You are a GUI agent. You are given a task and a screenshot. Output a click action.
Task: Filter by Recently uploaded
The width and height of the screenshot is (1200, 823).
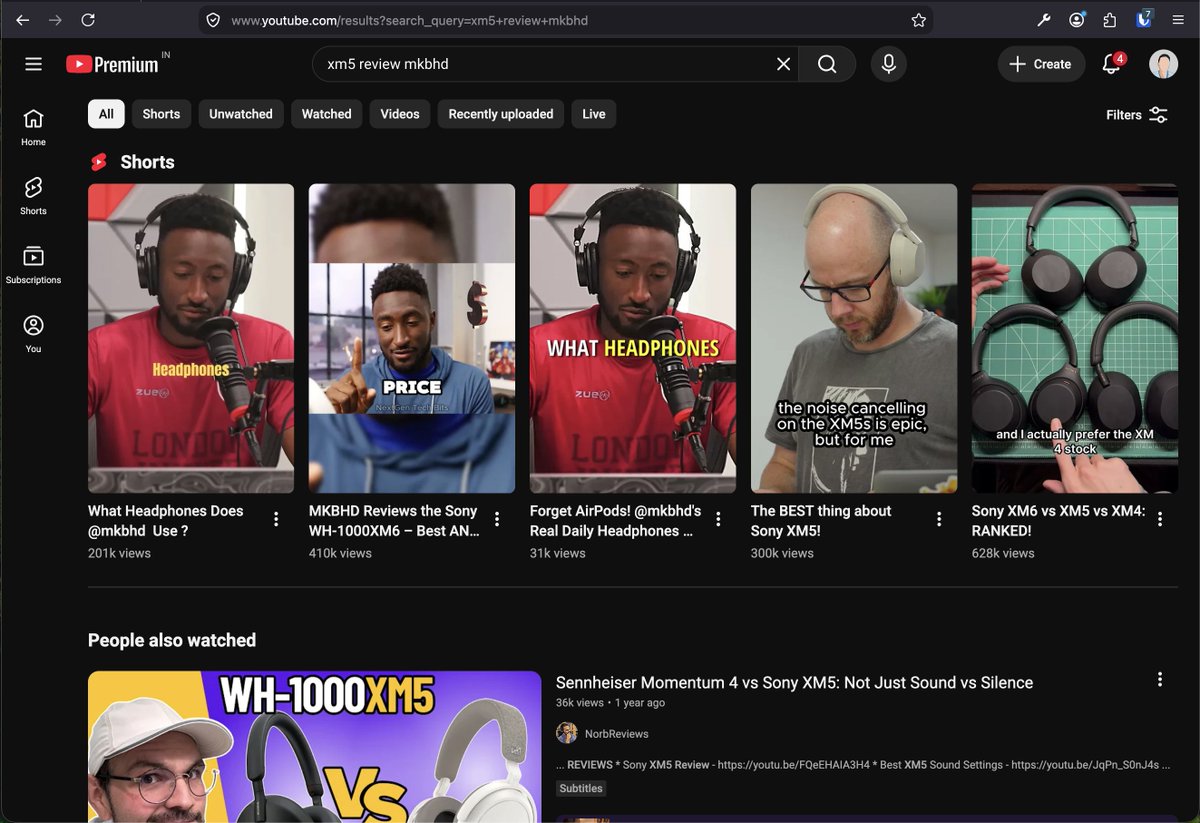click(501, 114)
